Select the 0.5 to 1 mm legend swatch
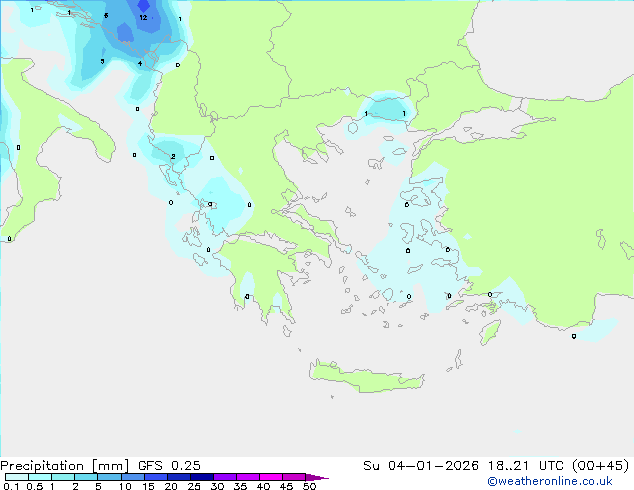This screenshot has height=490, width=634. (x=40, y=477)
